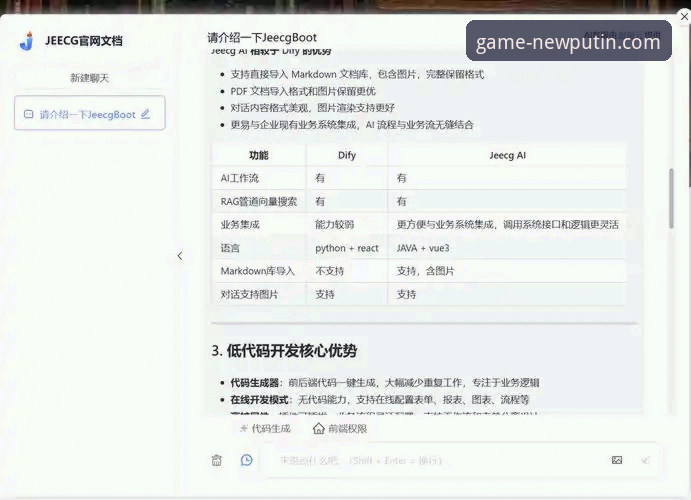Select the 不支持 table cell
Viewport: 691px width, 500px height.
point(347,271)
